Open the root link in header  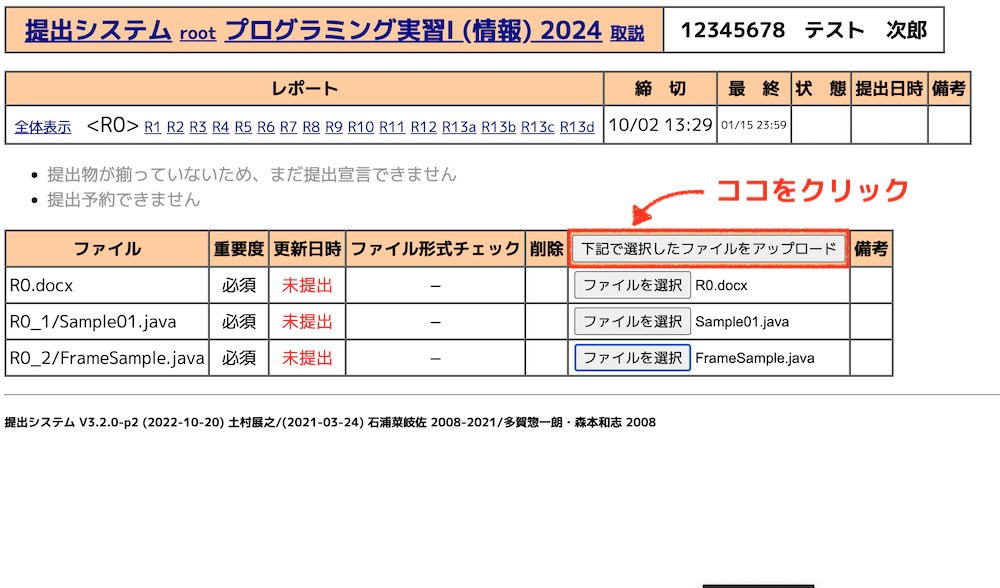point(197,33)
